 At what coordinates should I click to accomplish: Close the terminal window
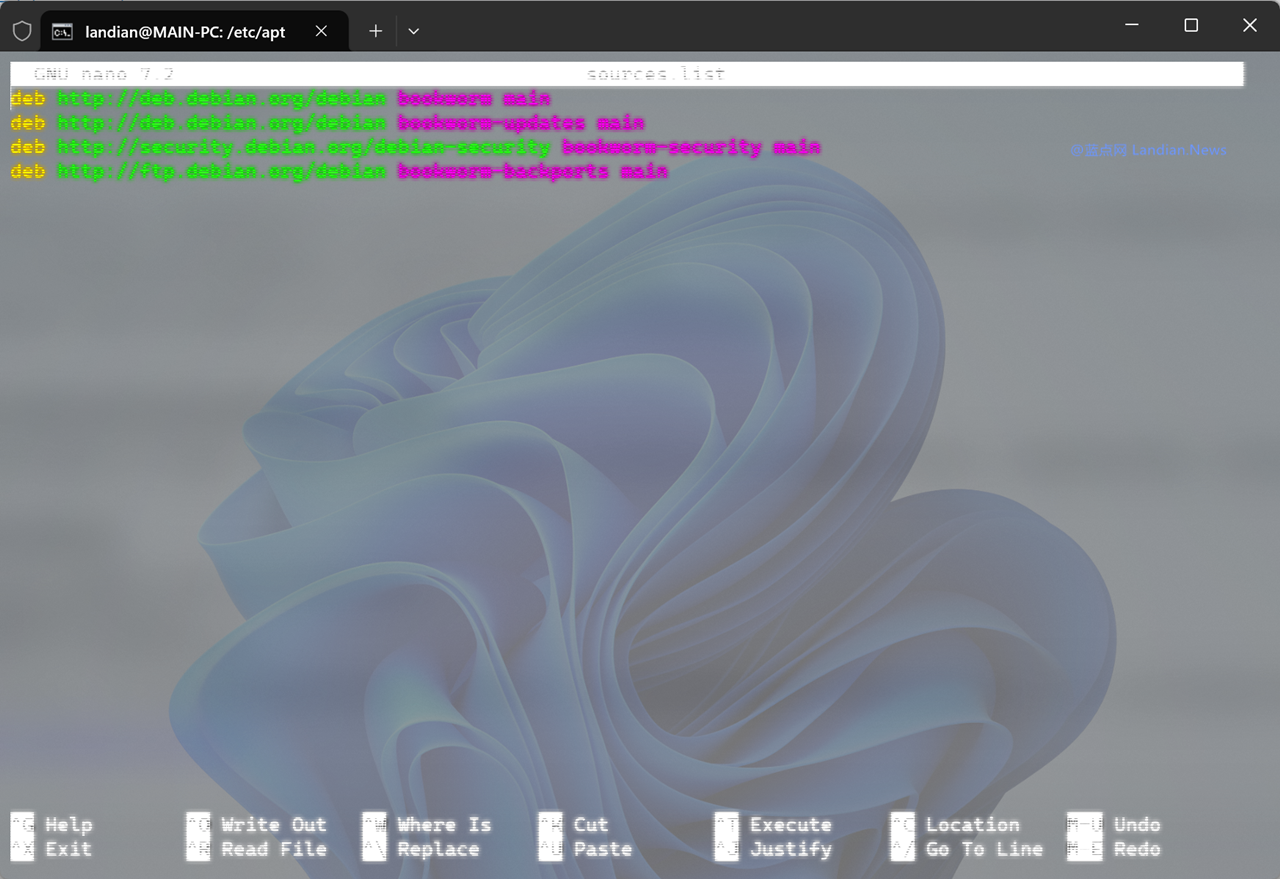(x=1249, y=26)
